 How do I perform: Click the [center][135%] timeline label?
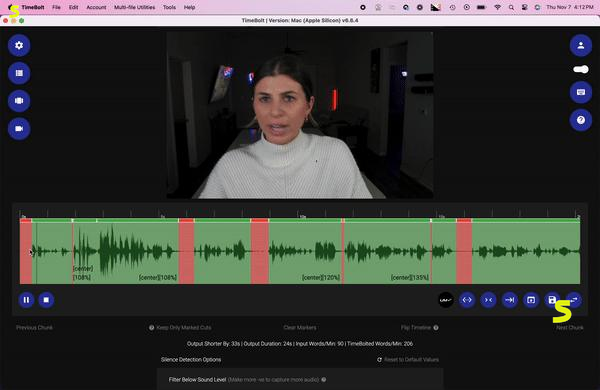410,277
